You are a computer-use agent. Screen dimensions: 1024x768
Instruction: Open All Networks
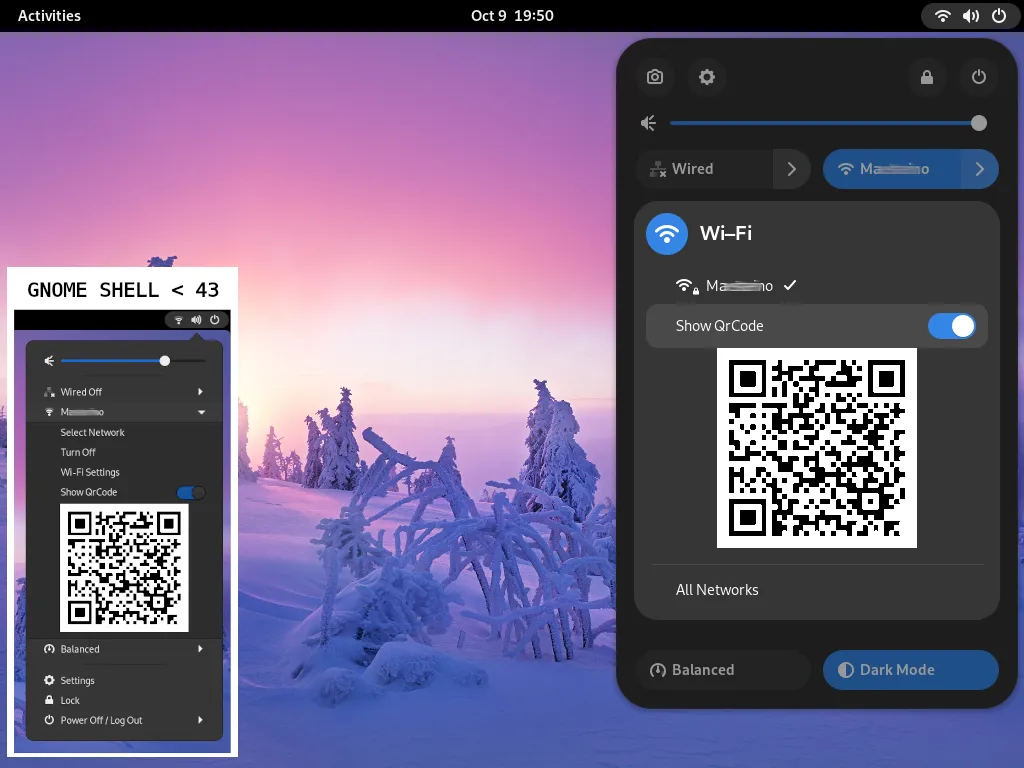[717, 590]
